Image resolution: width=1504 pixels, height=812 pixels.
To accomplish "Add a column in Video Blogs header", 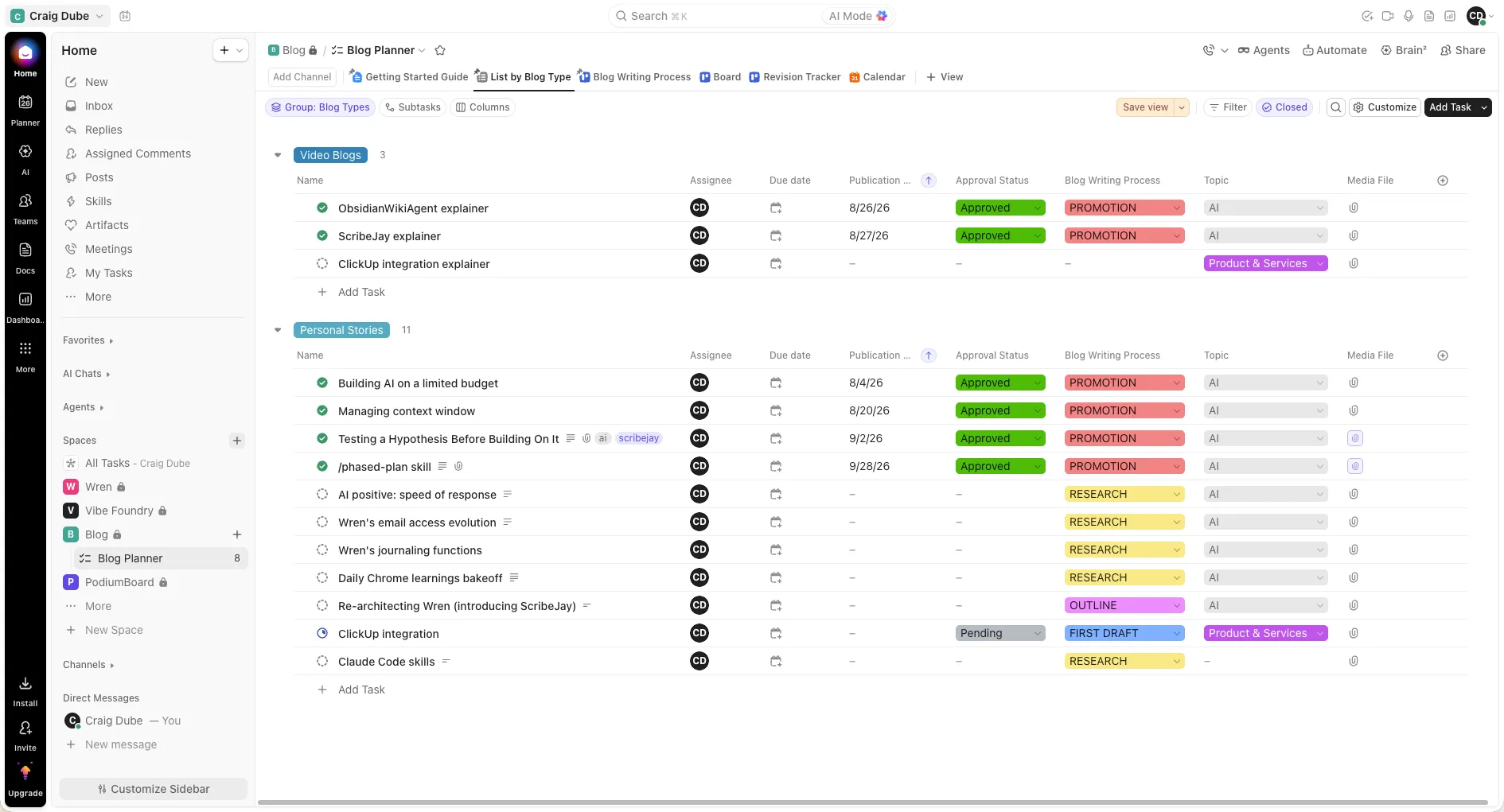I will click(1443, 181).
